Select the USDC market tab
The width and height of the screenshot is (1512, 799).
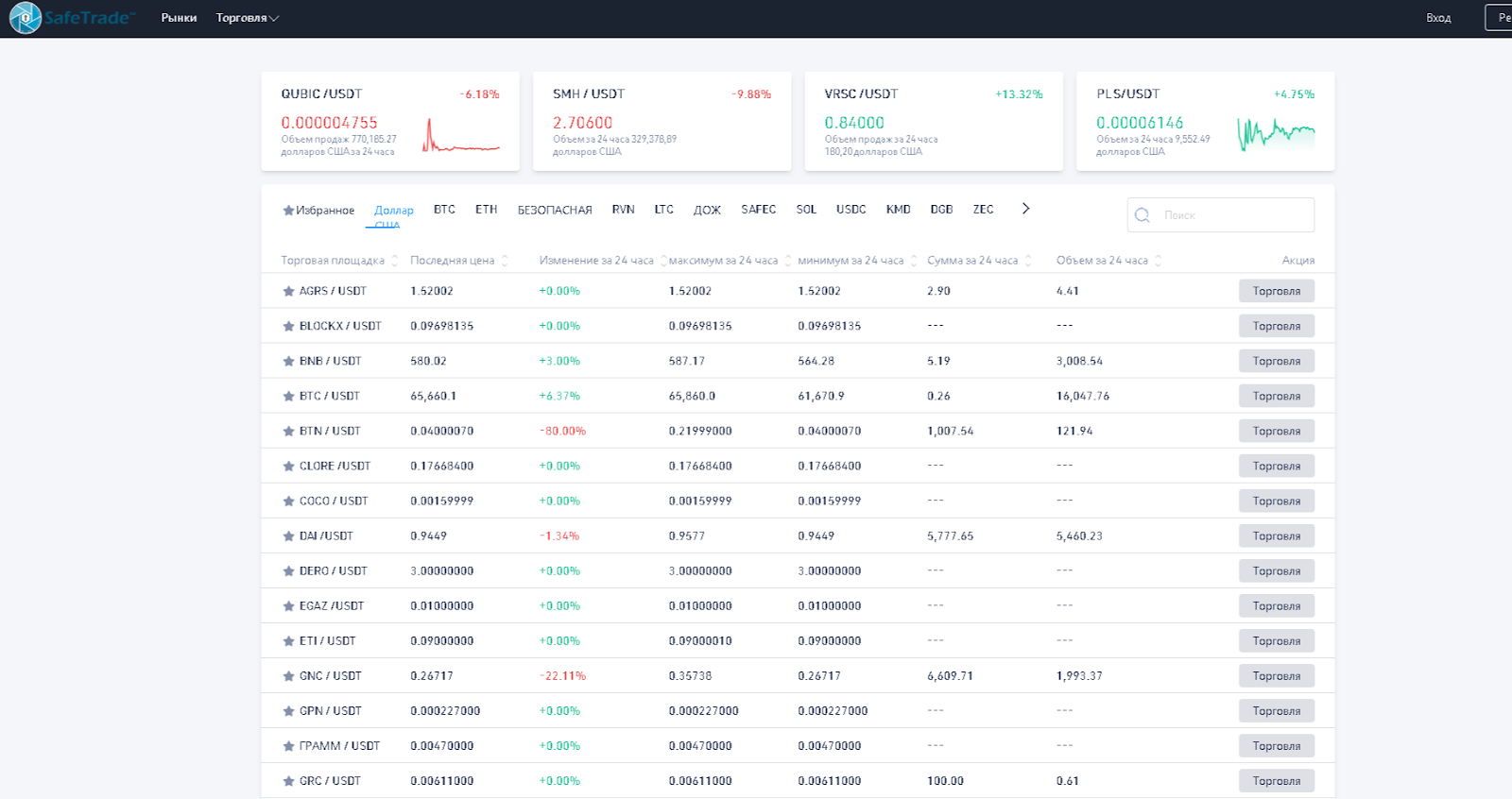850,210
